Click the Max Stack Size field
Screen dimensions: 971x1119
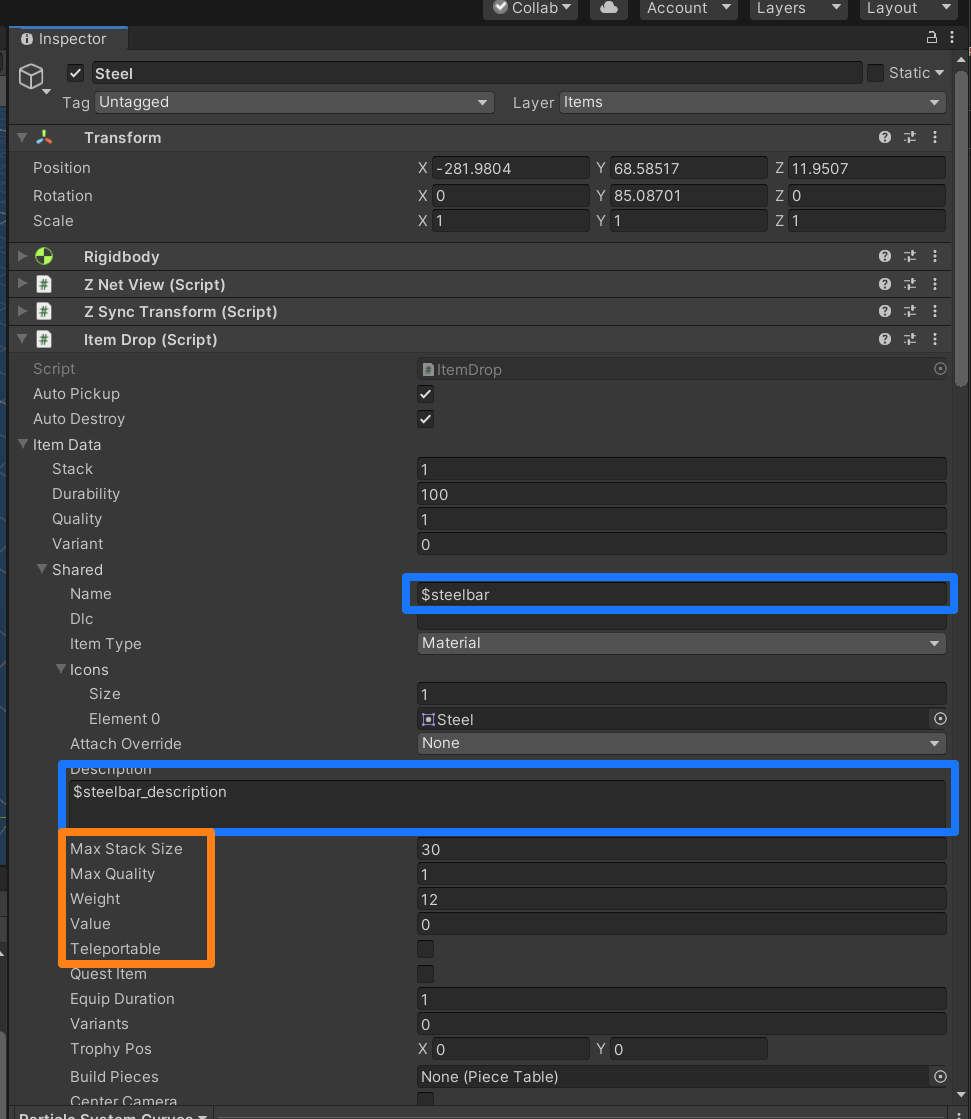coord(681,849)
